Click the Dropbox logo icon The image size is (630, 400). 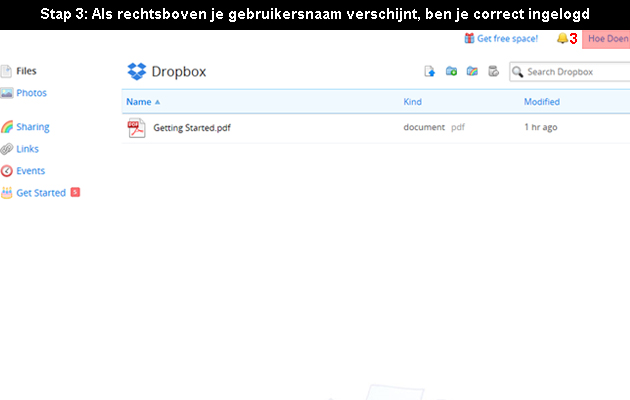tap(137, 71)
